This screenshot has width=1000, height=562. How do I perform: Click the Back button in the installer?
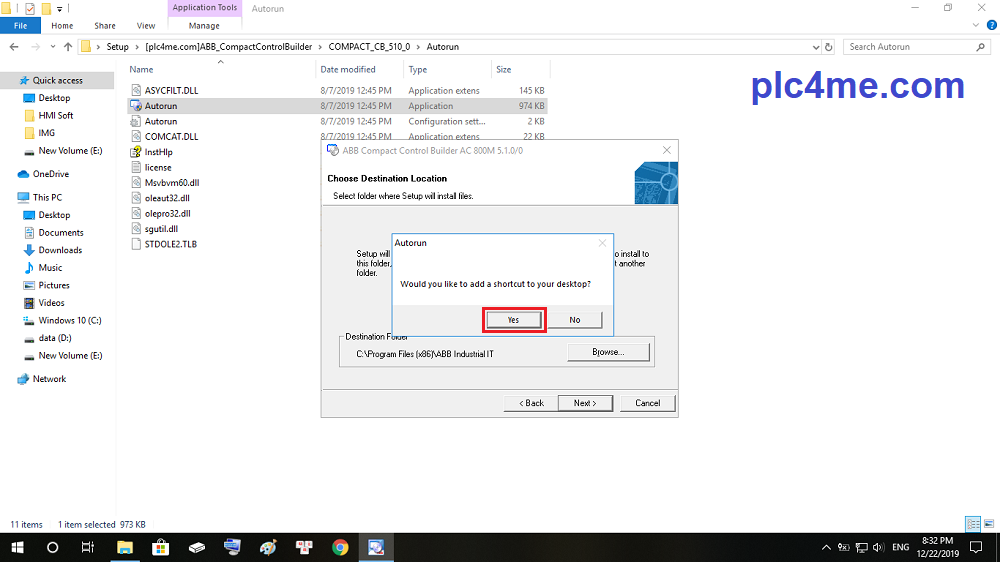pos(531,403)
